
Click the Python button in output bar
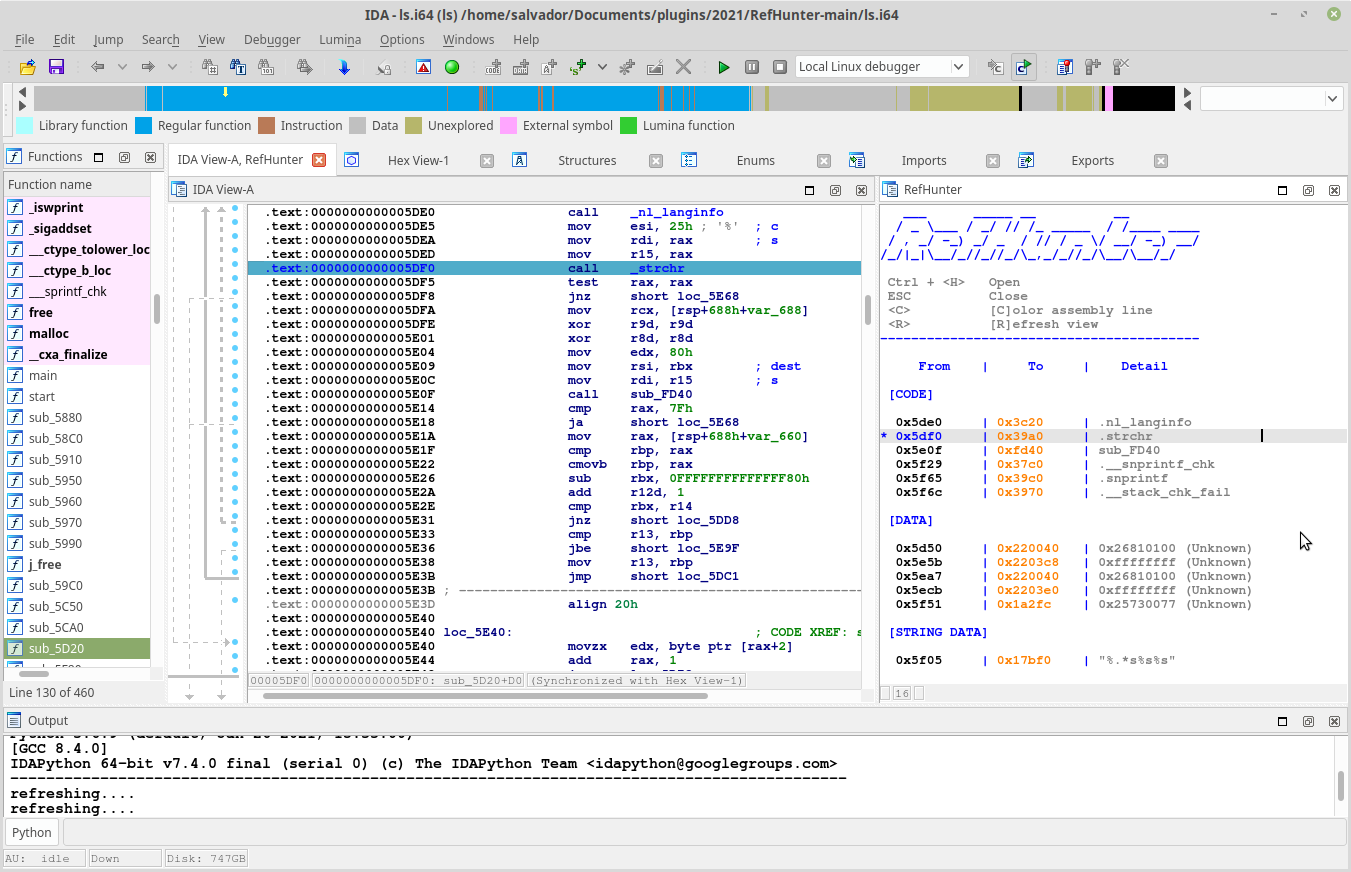pos(32,832)
